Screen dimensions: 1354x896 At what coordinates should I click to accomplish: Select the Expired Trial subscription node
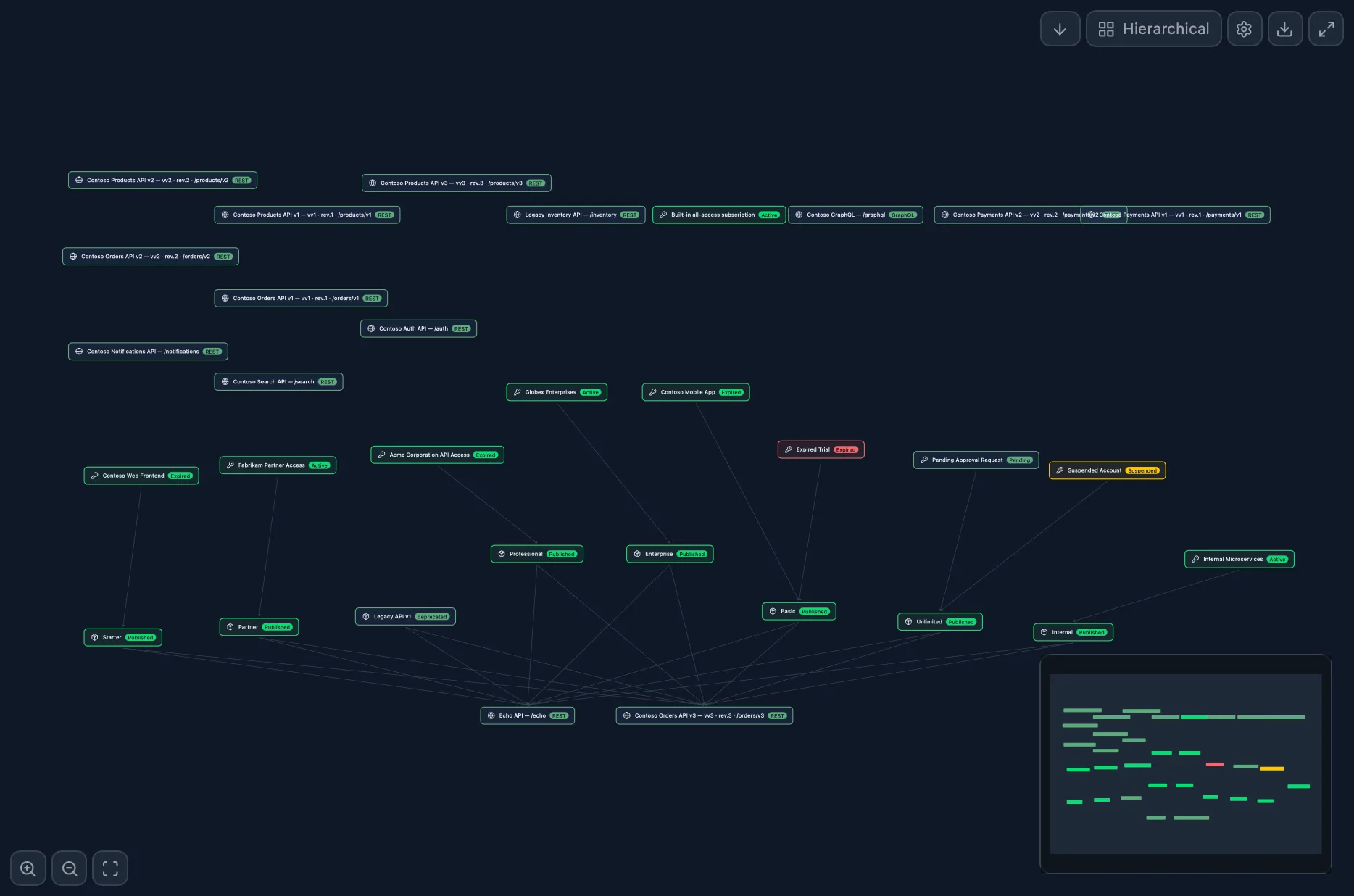pyautogui.click(x=820, y=449)
